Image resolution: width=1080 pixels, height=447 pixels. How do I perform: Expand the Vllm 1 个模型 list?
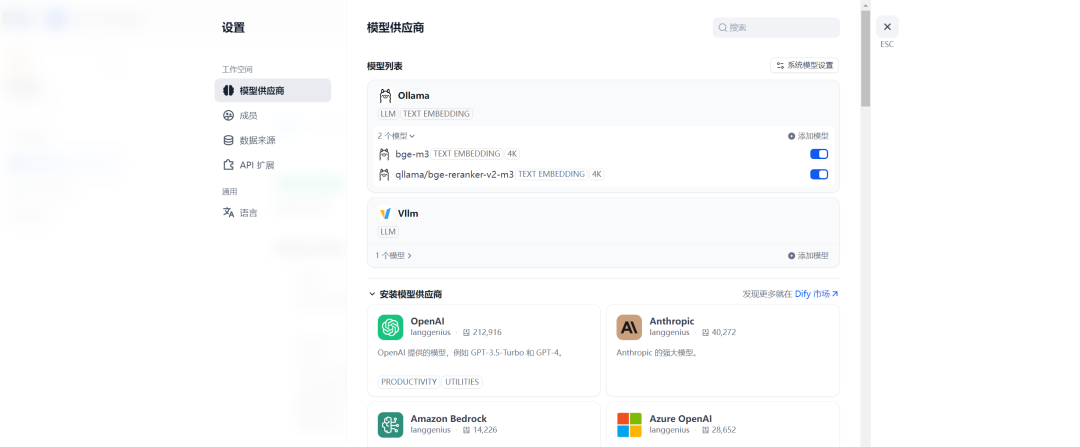pyautogui.click(x=394, y=256)
